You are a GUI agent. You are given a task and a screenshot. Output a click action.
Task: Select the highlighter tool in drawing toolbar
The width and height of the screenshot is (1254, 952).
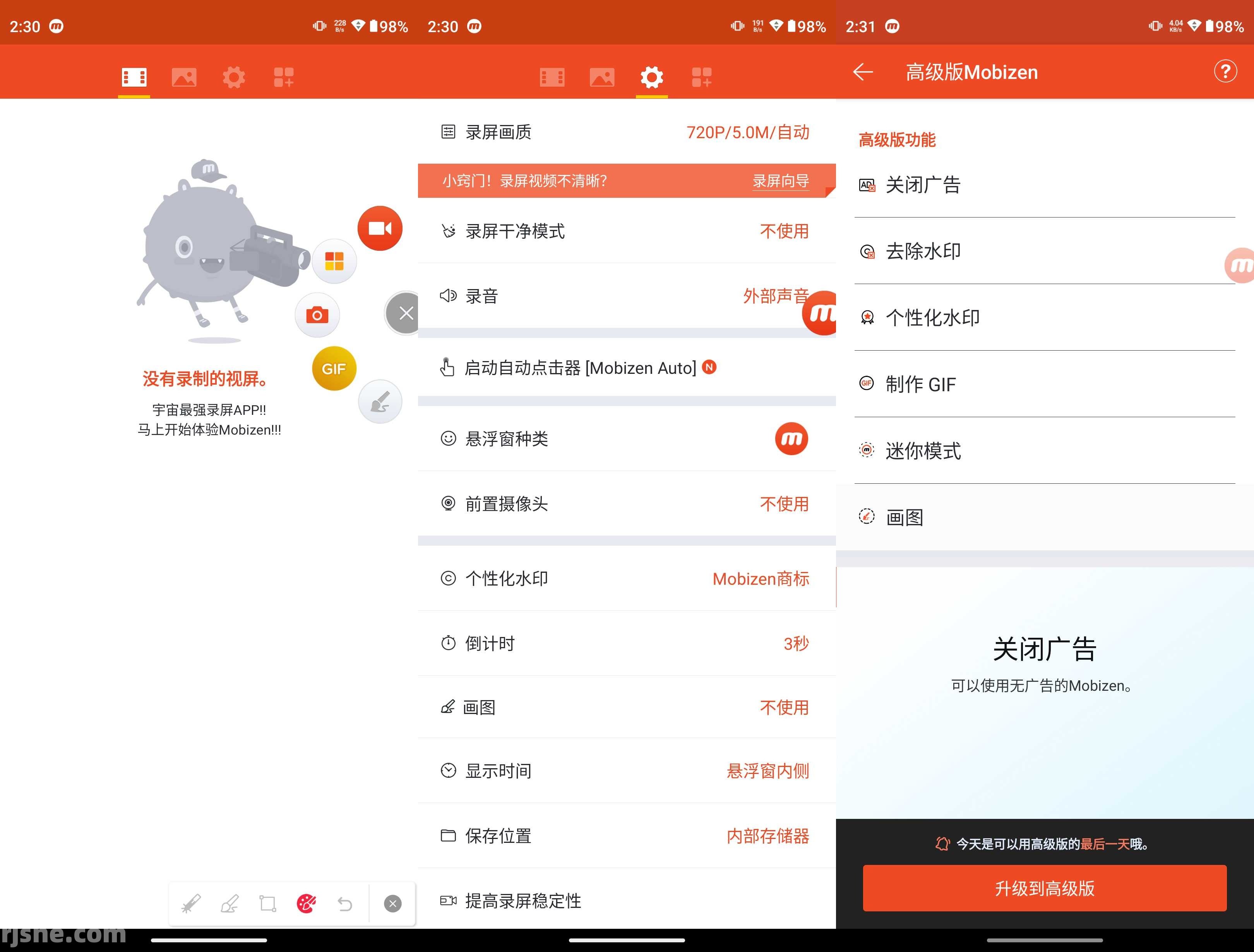coord(230,903)
